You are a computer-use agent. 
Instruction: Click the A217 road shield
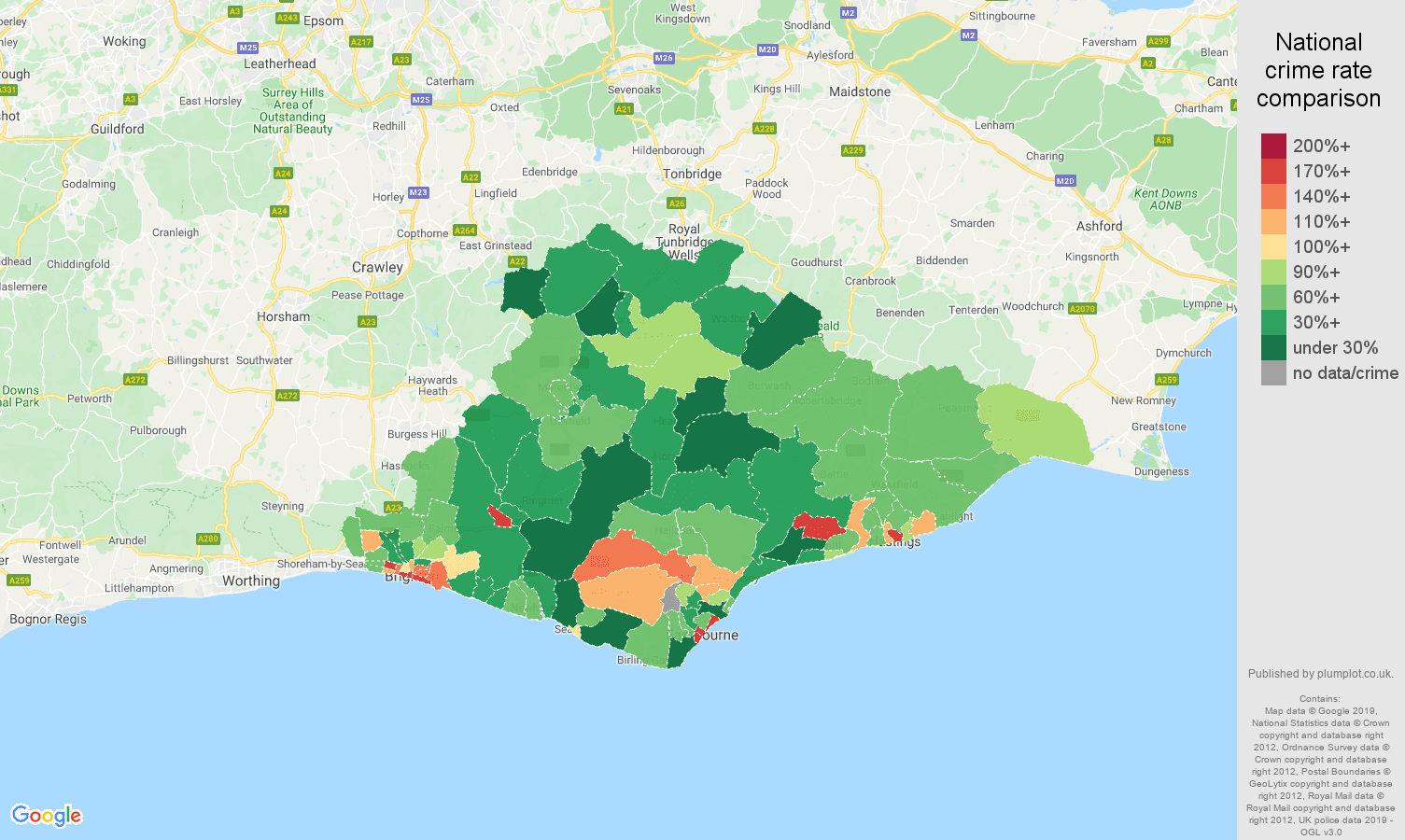coord(360,42)
